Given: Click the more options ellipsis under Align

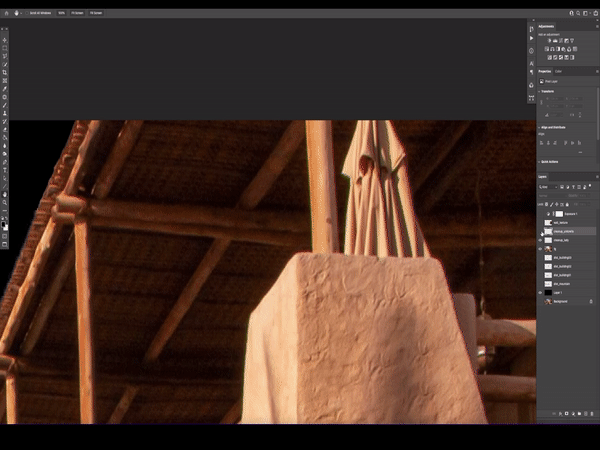Looking at the screenshot, I should [x=580, y=152].
